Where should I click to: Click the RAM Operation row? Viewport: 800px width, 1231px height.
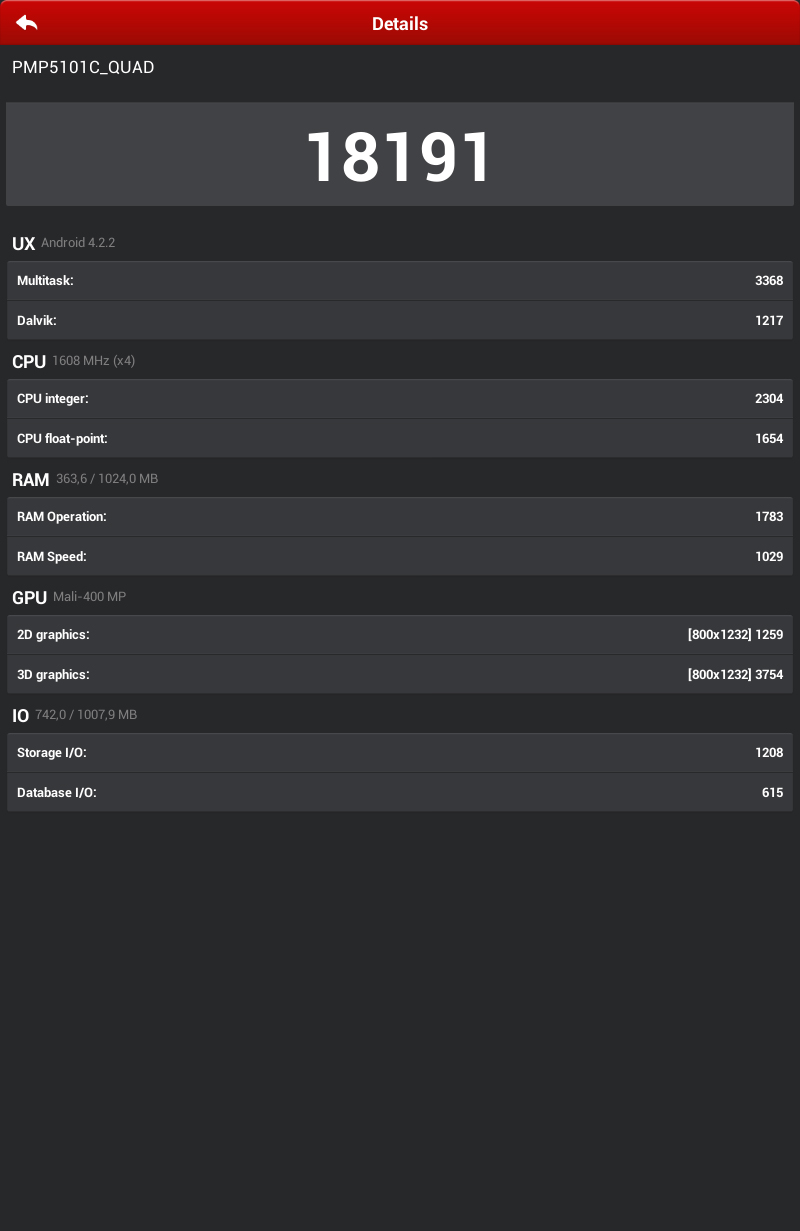[400, 517]
